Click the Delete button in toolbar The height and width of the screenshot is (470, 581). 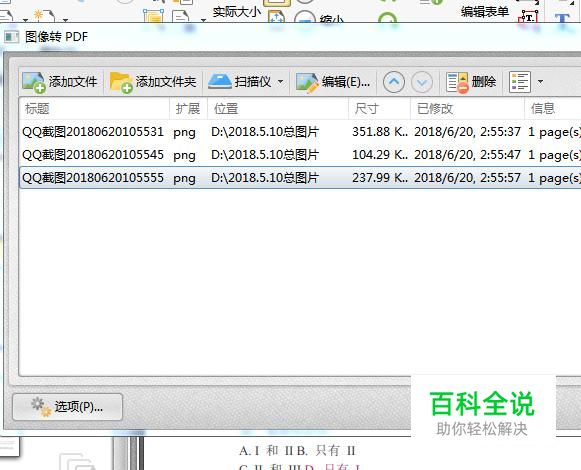point(471,82)
